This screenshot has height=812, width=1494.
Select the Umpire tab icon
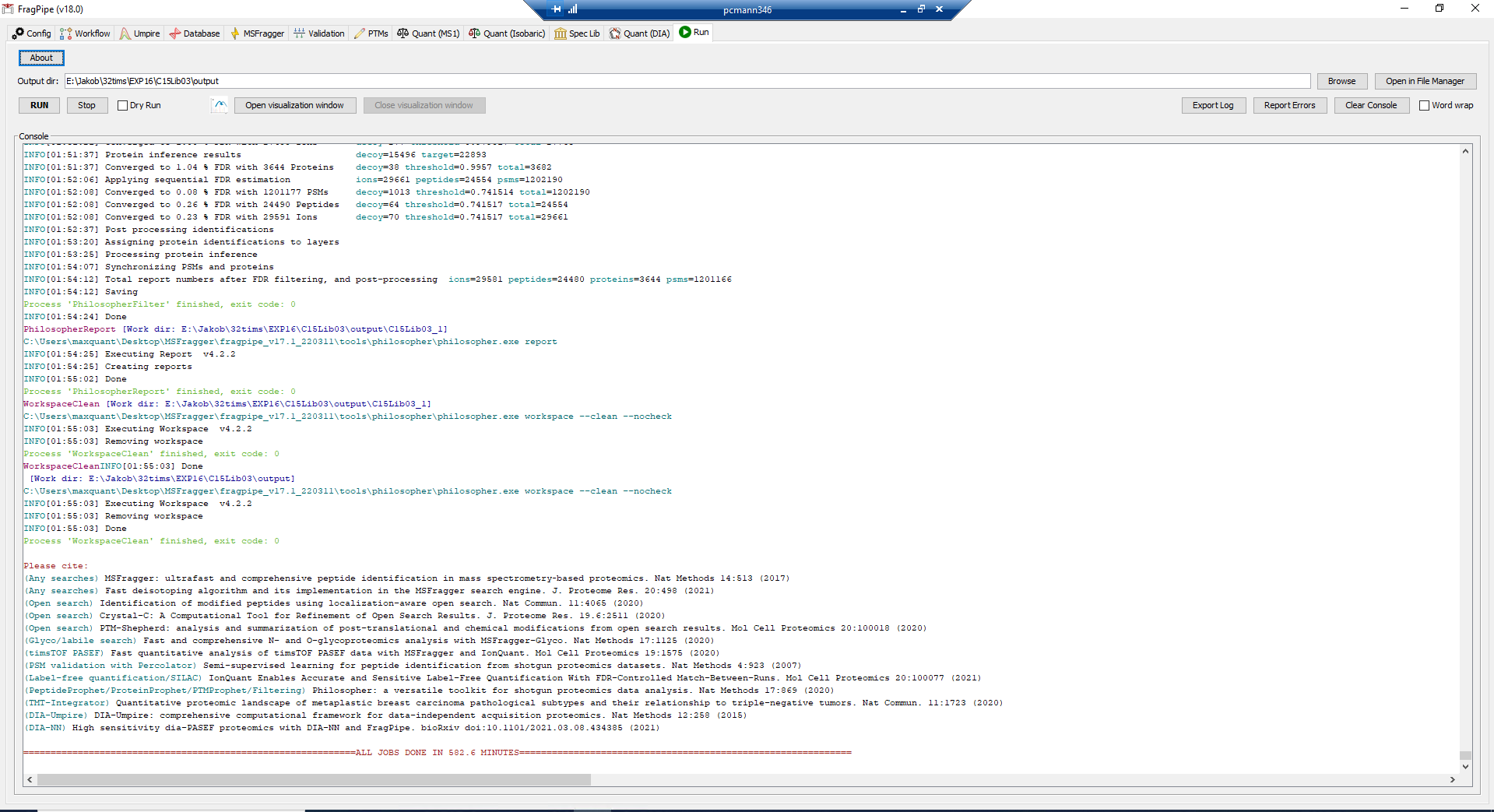[x=125, y=33]
